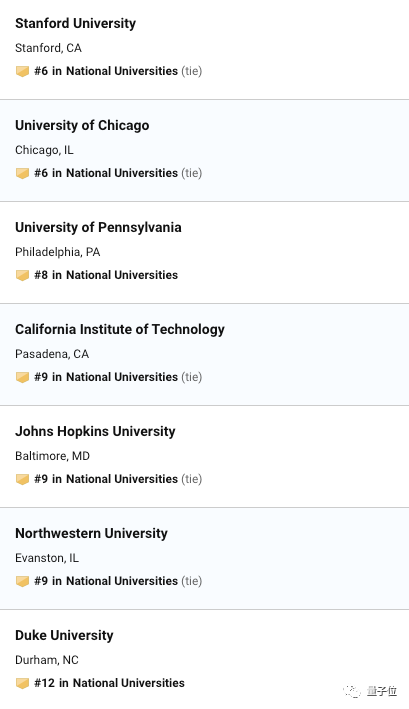Open the California Institute of Technology link

click(x=120, y=330)
